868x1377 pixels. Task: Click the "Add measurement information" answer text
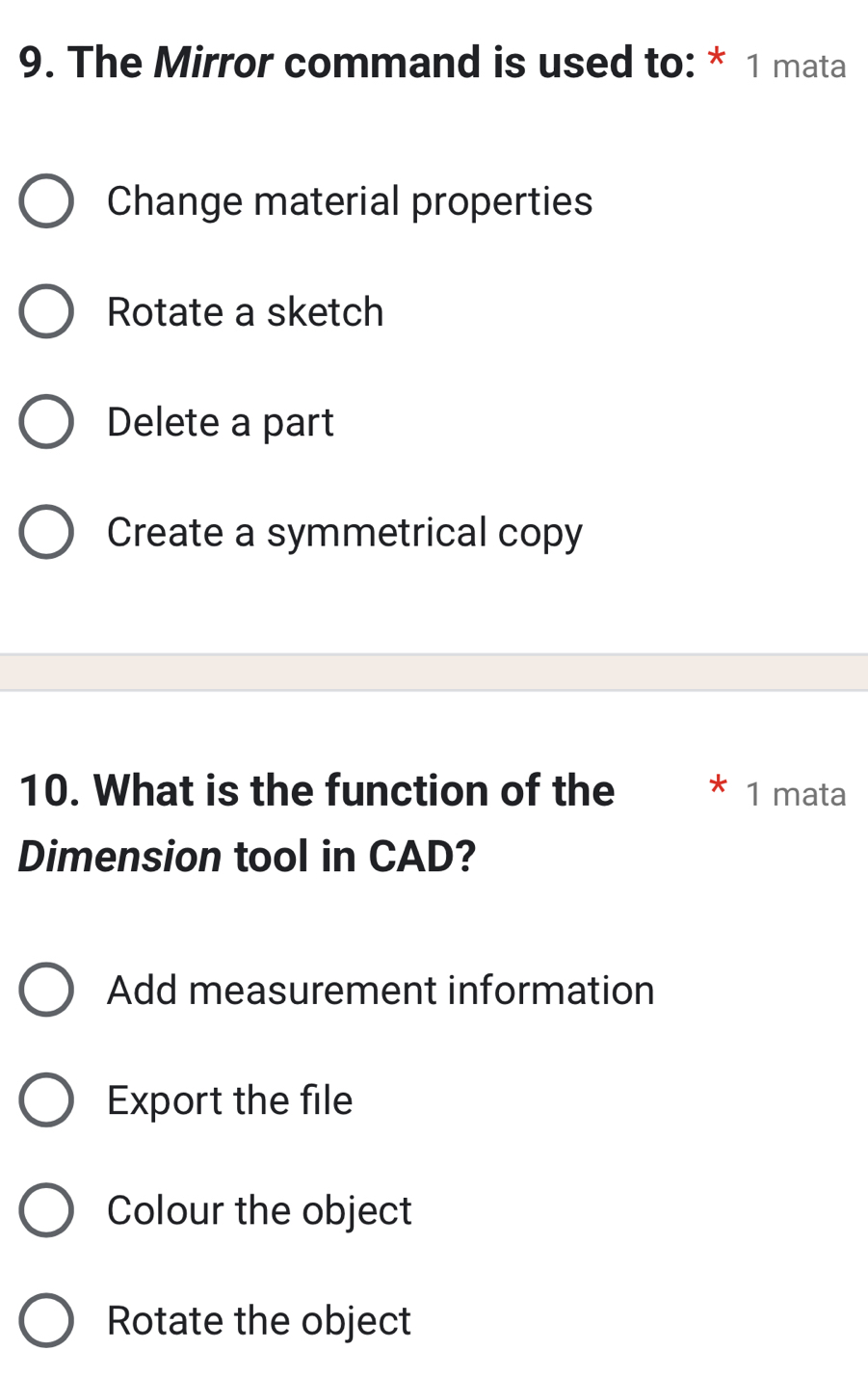point(381,990)
